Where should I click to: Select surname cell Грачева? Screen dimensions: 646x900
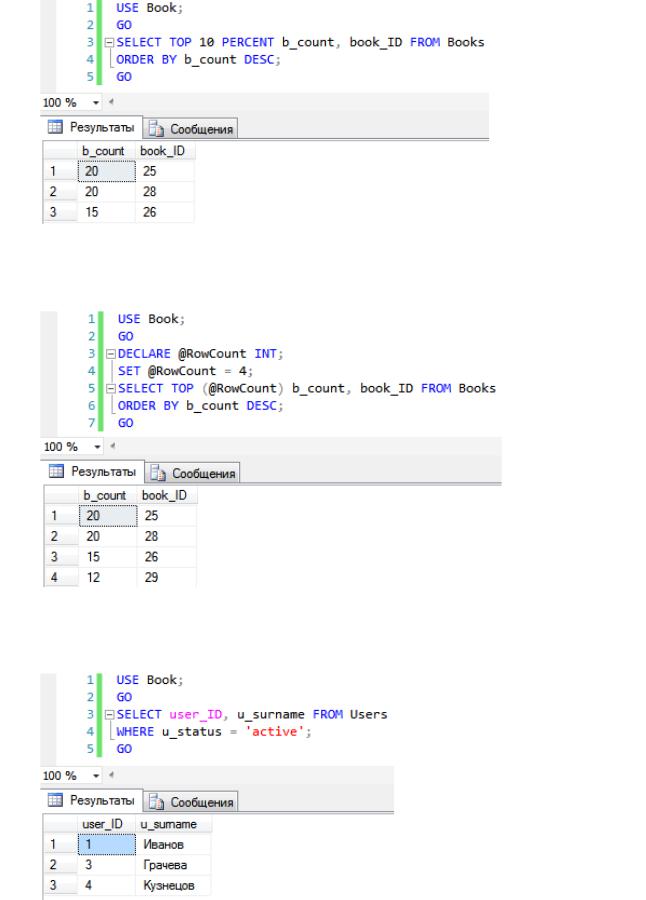tap(173, 865)
